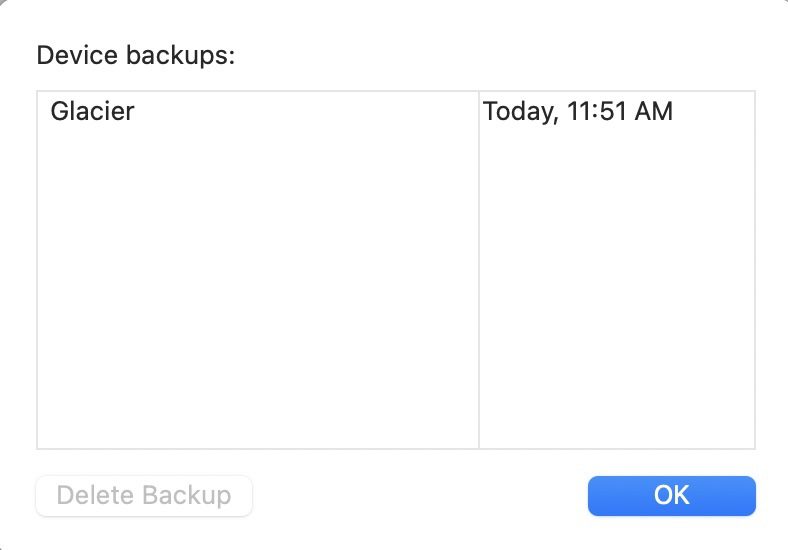Viewport: 788px width, 550px height.
Task: Dismiss the device backups dialog via OK
Action: click(x=671, y=495)
